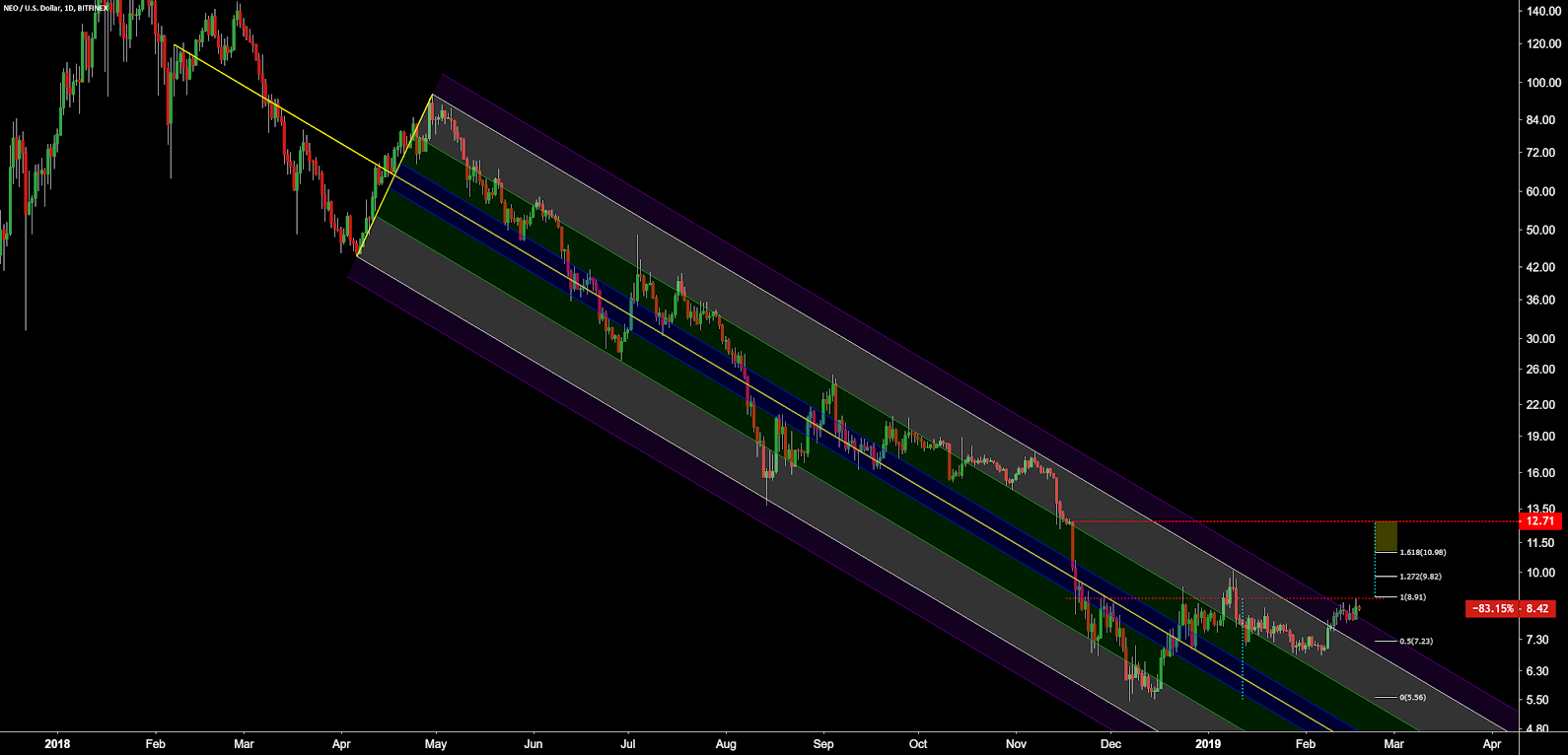Select the 26.00 price axis label
Image resolution: width=1568 pixels, height=755 pixels.
(1542, 370)
